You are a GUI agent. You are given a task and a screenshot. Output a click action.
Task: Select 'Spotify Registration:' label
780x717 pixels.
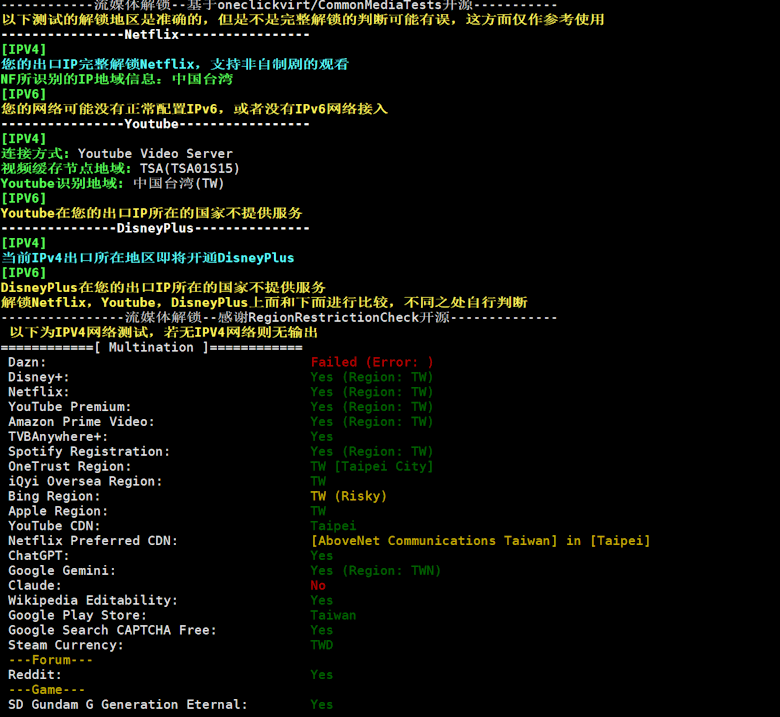click(x=89, y=452)
